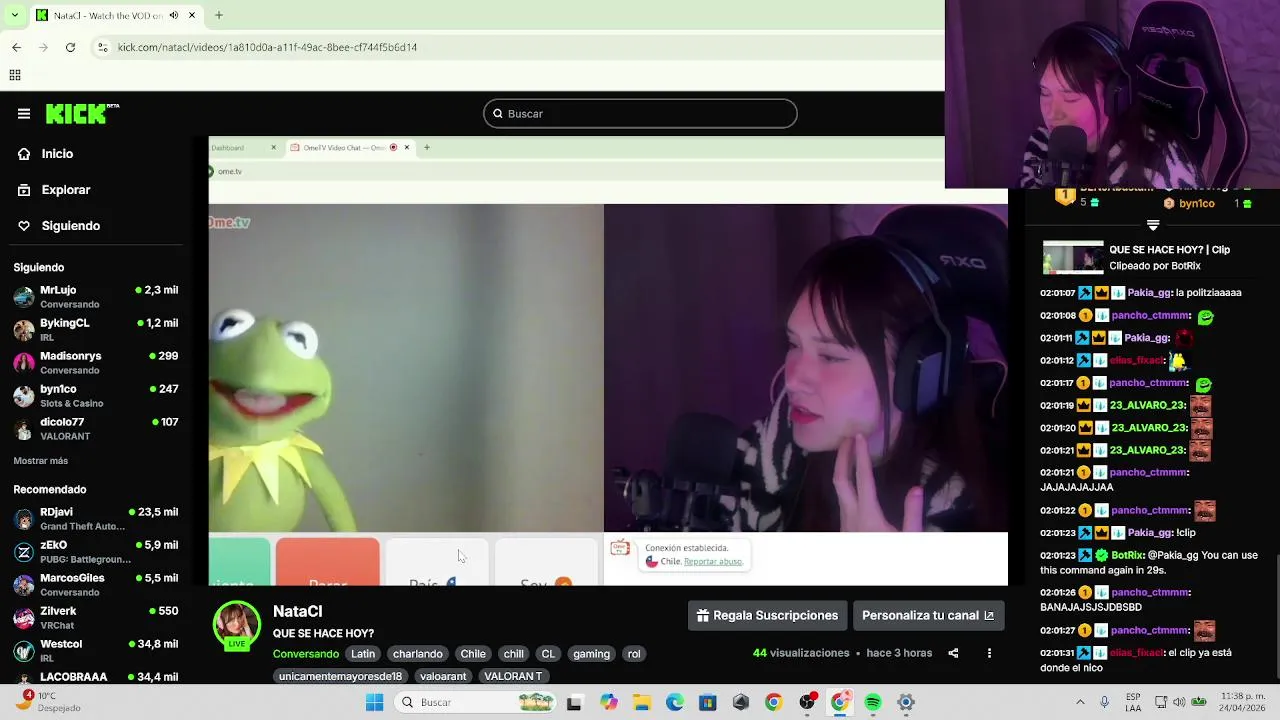Open Microsoft Edge from the taskbar

[675, 703]
